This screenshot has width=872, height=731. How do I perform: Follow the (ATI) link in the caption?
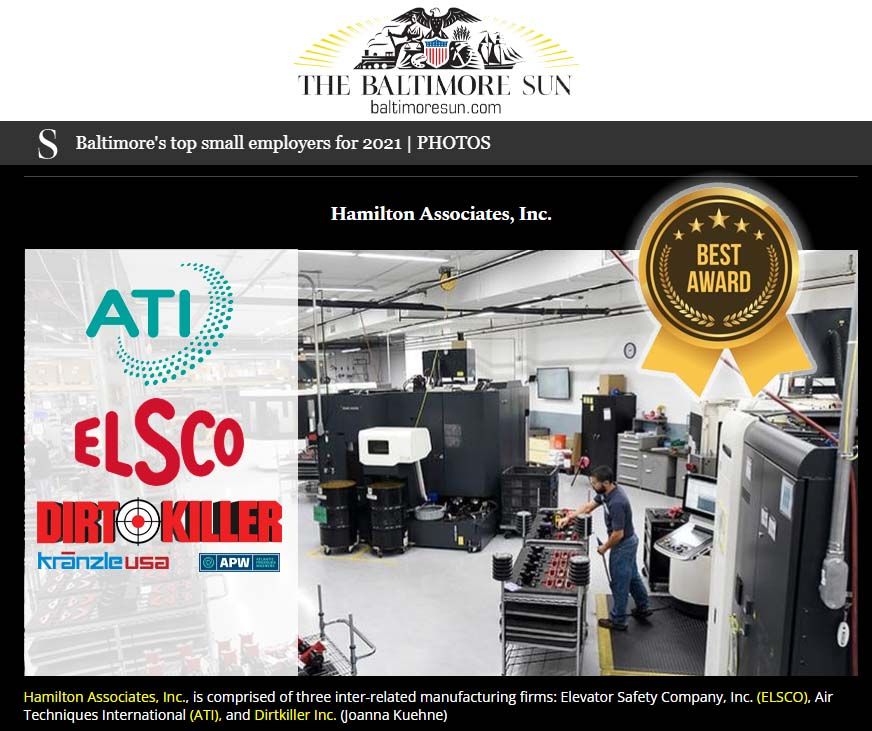coord(206,715)
